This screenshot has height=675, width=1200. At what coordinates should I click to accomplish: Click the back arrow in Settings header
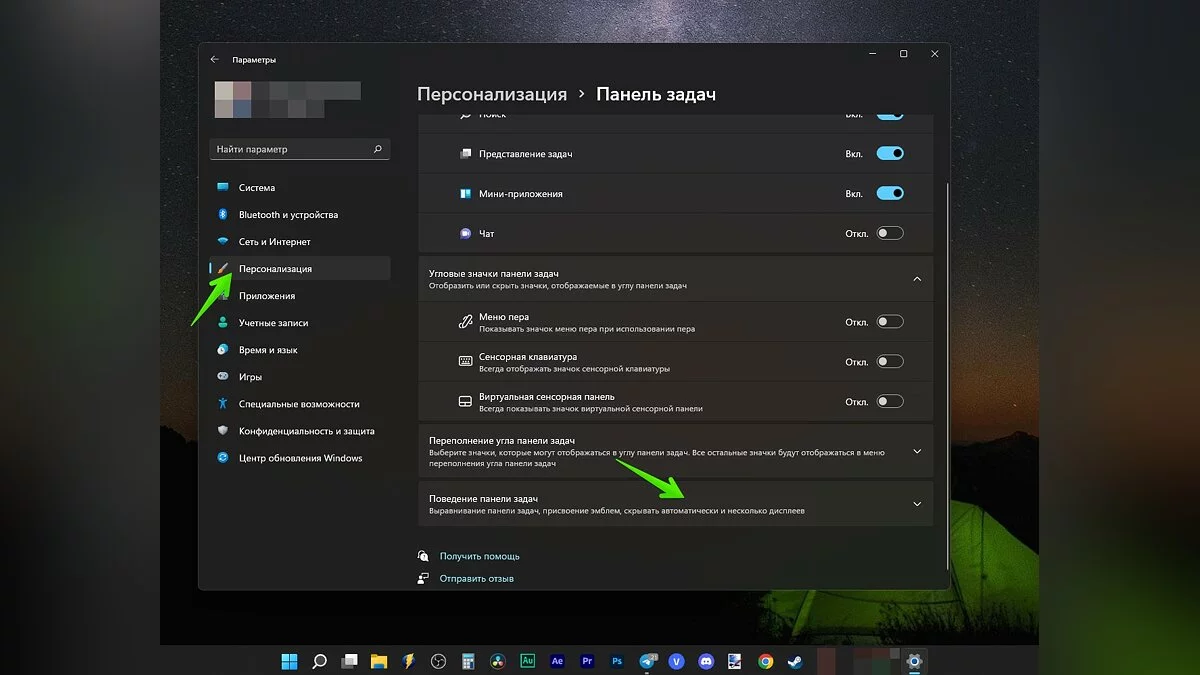click(214, 60)
